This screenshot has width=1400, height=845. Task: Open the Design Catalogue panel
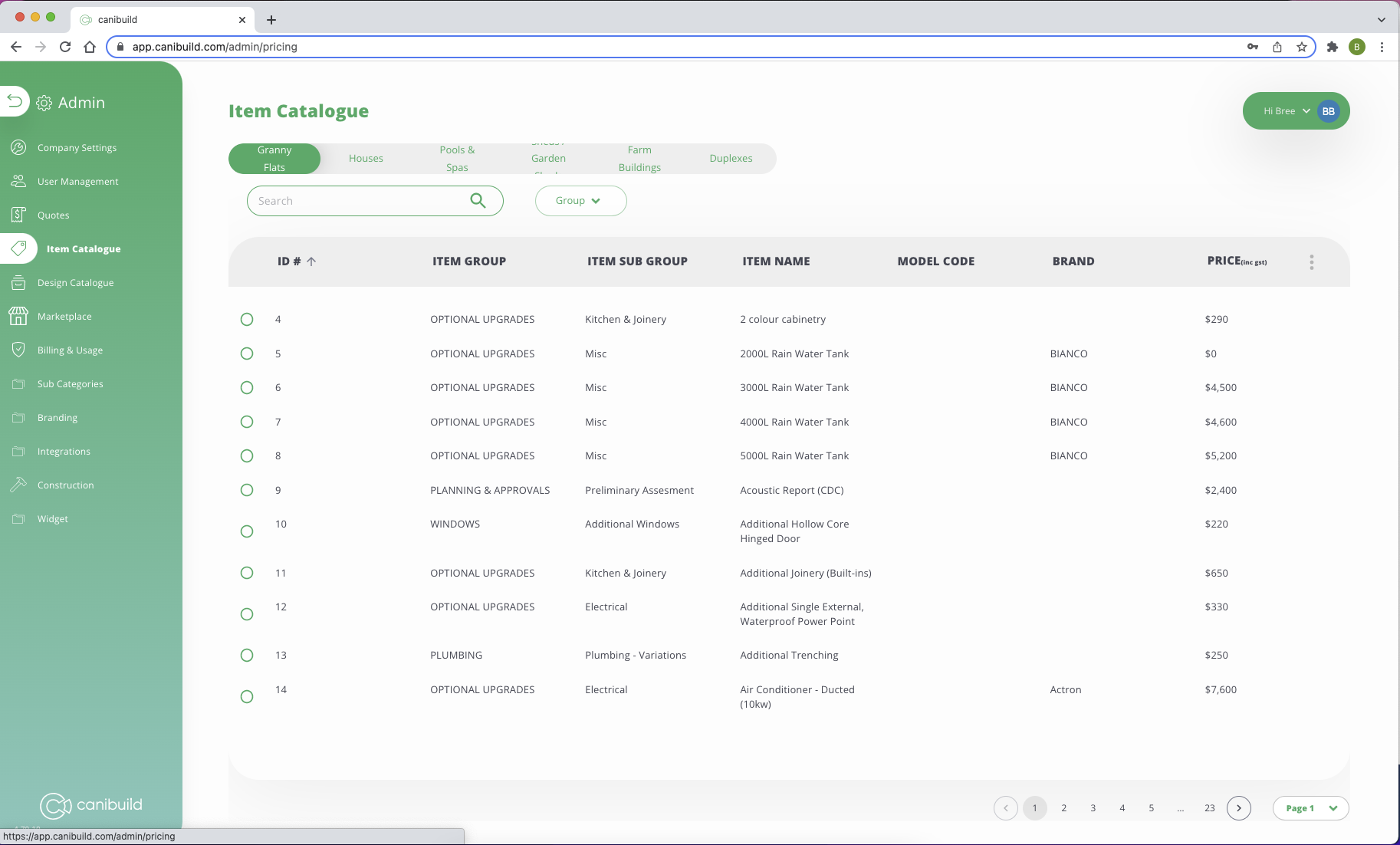coord(77,282)
